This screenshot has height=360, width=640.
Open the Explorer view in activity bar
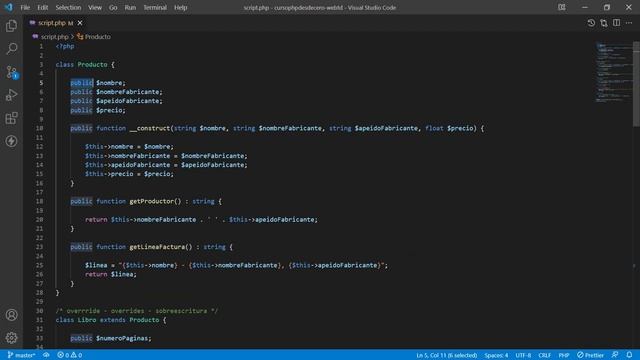[x=11, y=26]
